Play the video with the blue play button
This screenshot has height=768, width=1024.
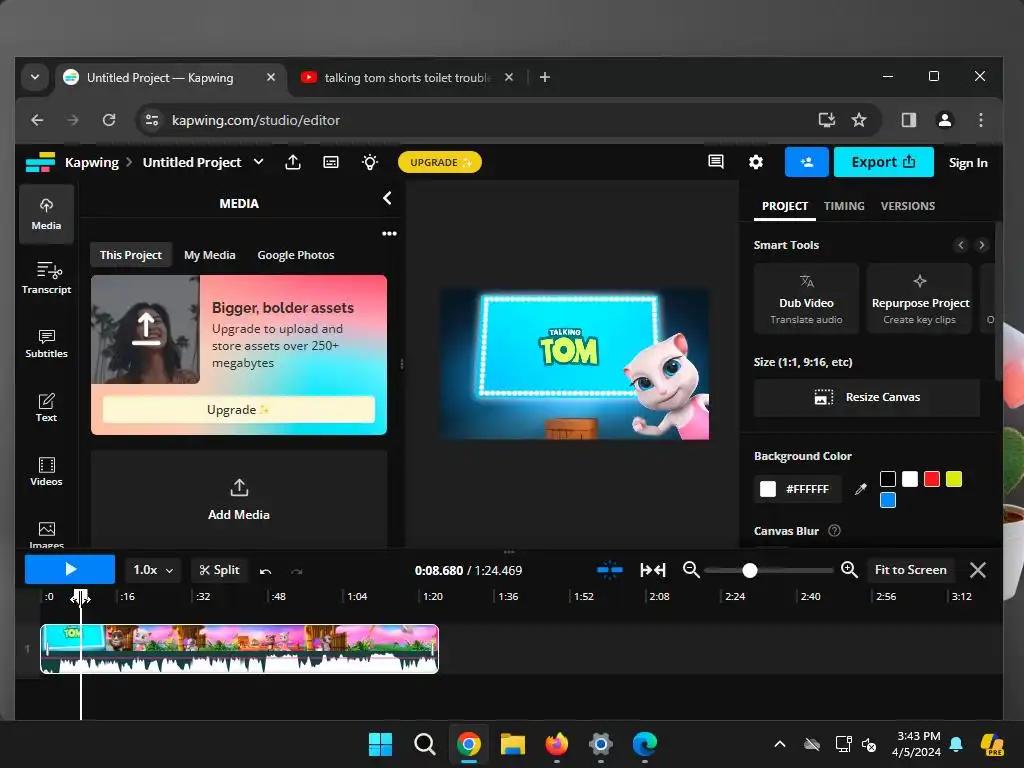point(70,569)
